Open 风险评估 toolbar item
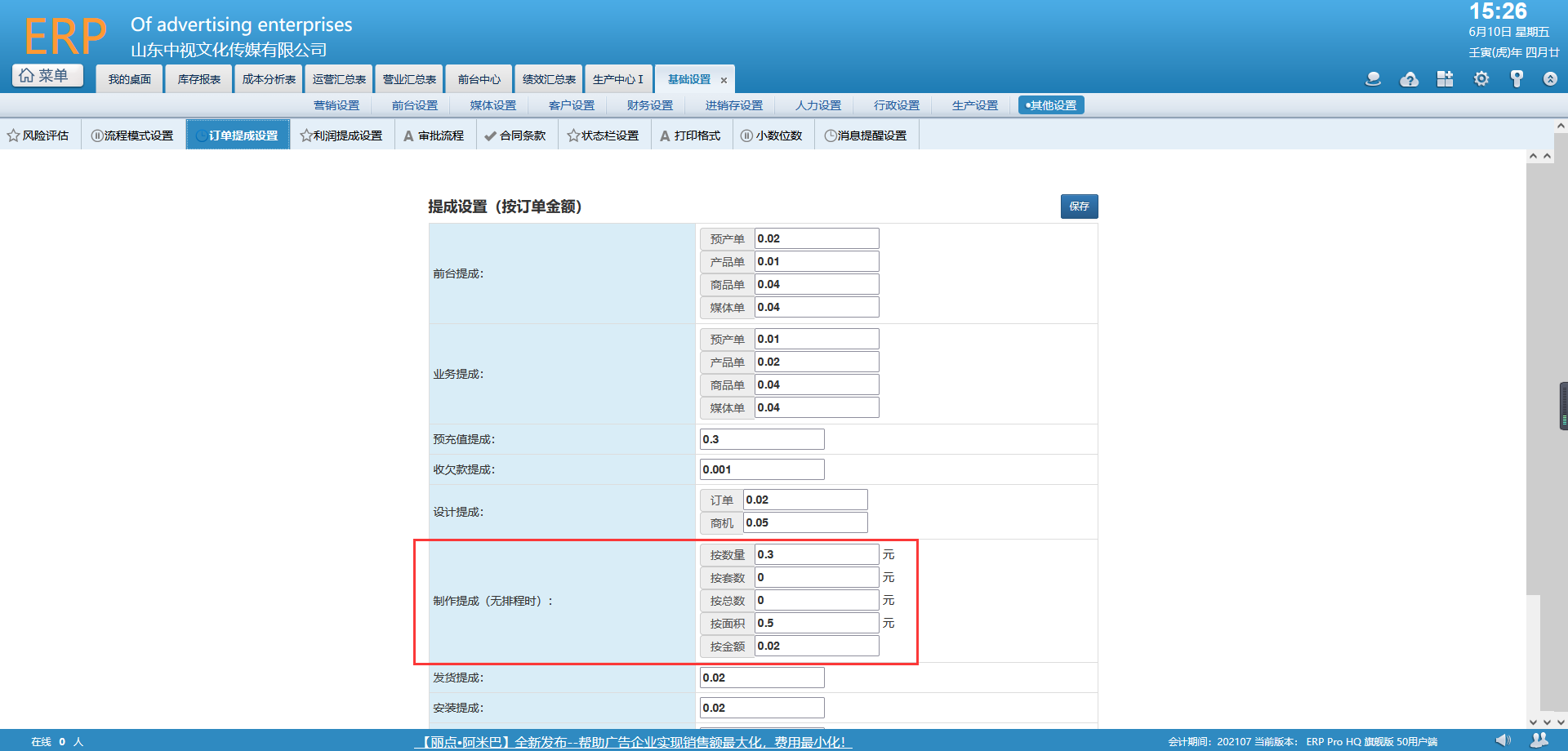 pos(38,136)
